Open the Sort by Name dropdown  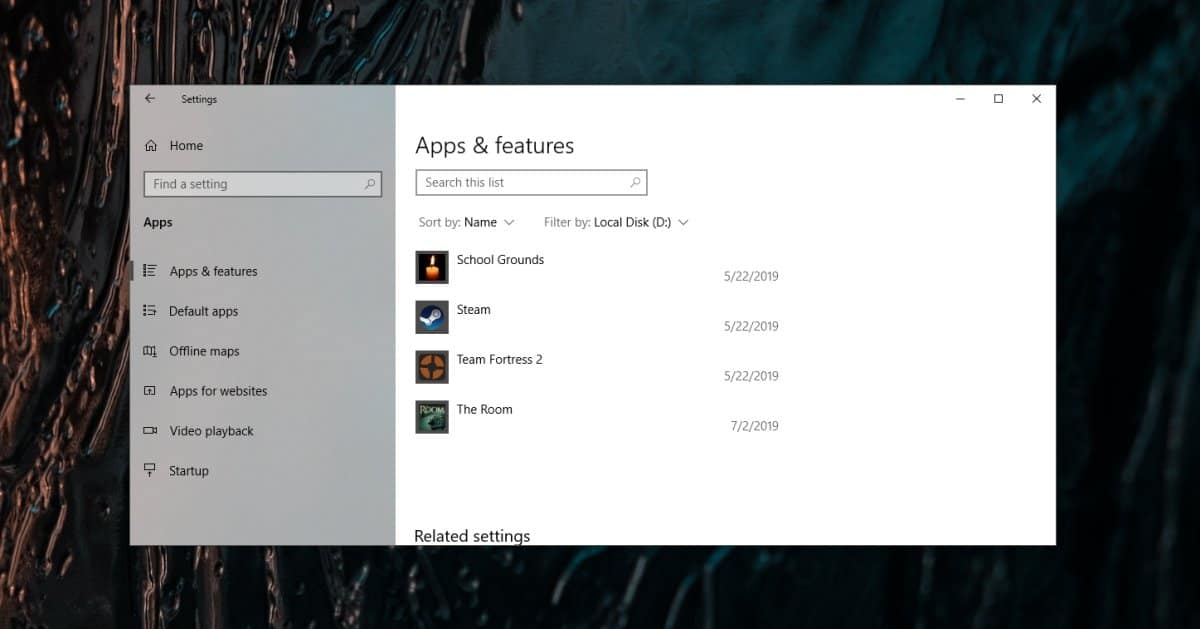point(480,222)
